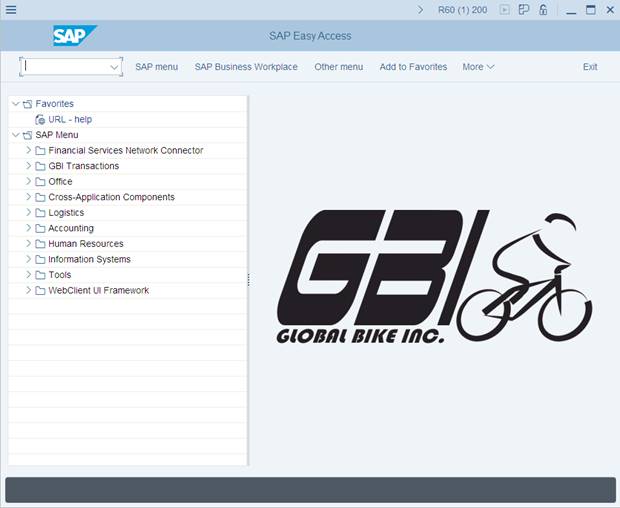620x508 pixels.
Task: Click Add to Favorites
Action: point(413,67)
